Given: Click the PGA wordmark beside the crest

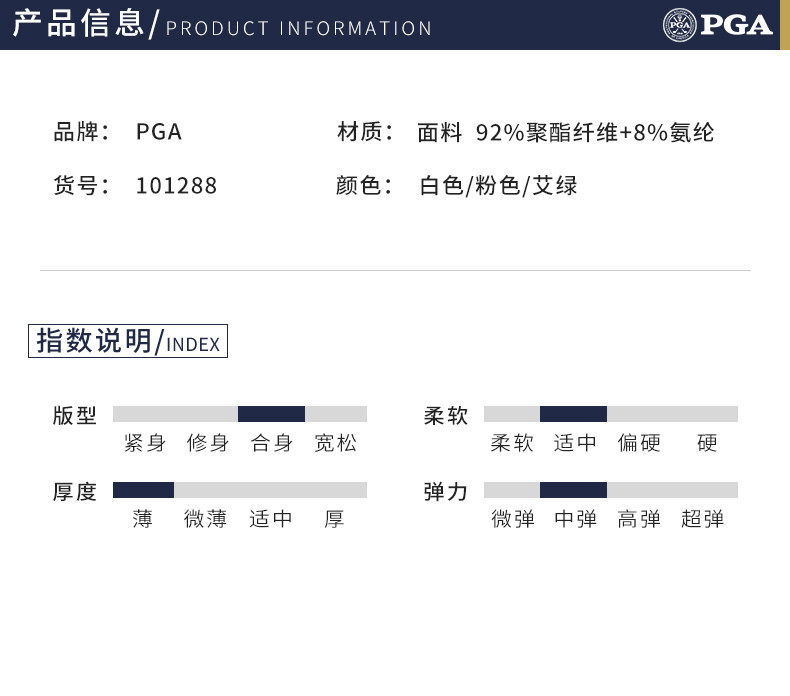Looking at the screenshot, I should (735, 24).
